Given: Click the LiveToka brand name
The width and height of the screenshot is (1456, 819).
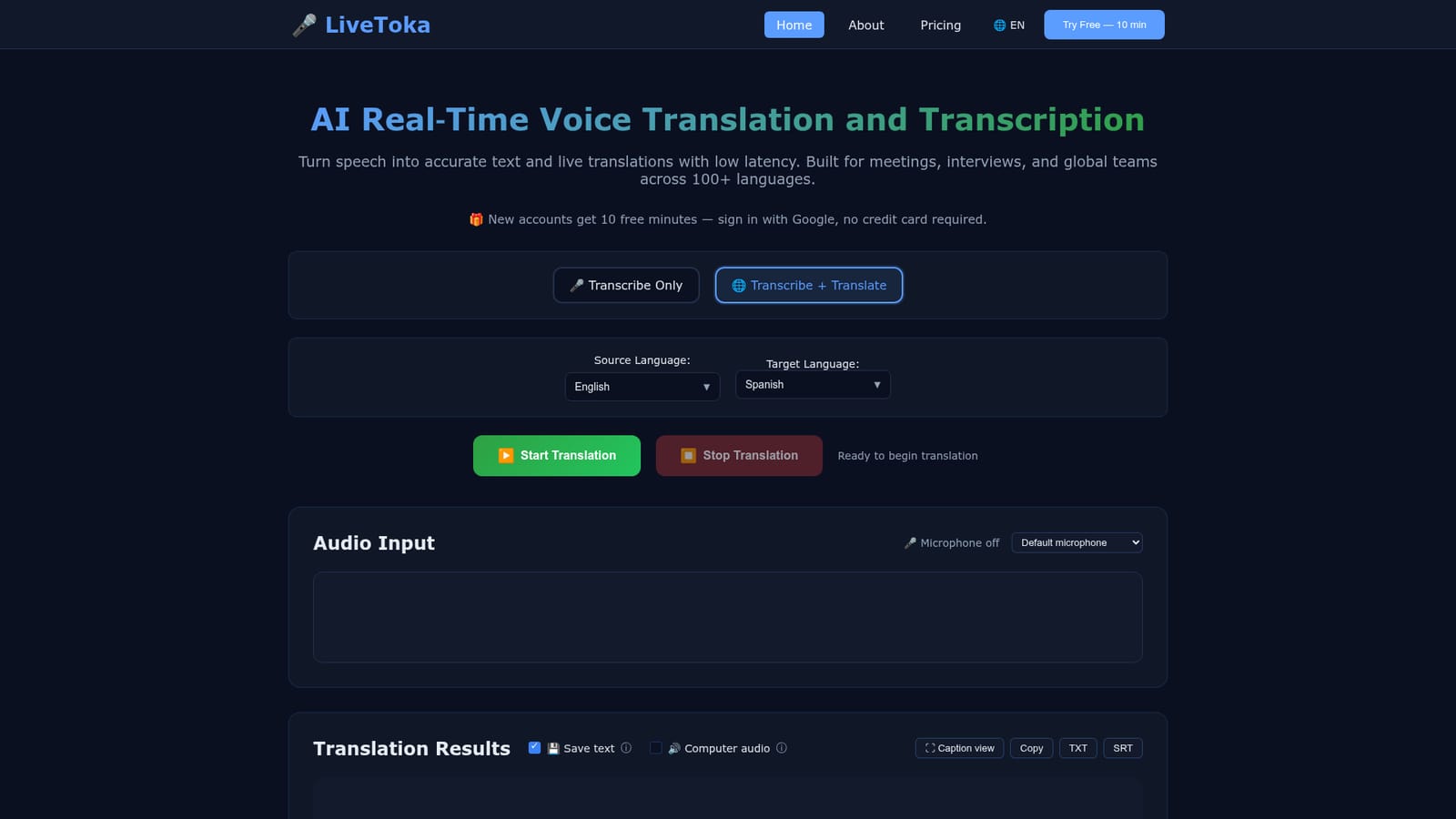Looking at the screenshot, I should [378, 25].
